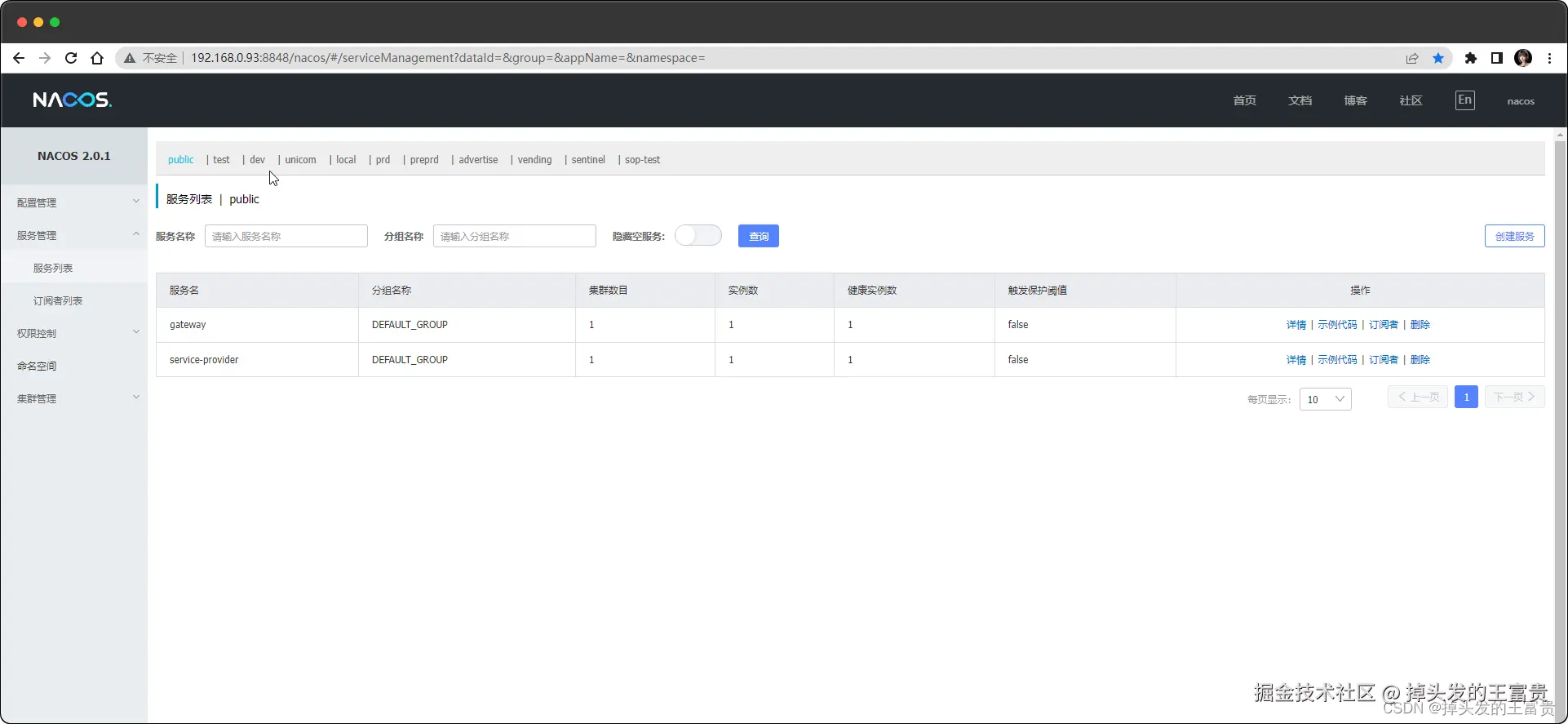Viewport: 1568px width, 724px height.
Task: Open the nacos user menu in header
Action: pyautogui.click(x=1521, y=101)
